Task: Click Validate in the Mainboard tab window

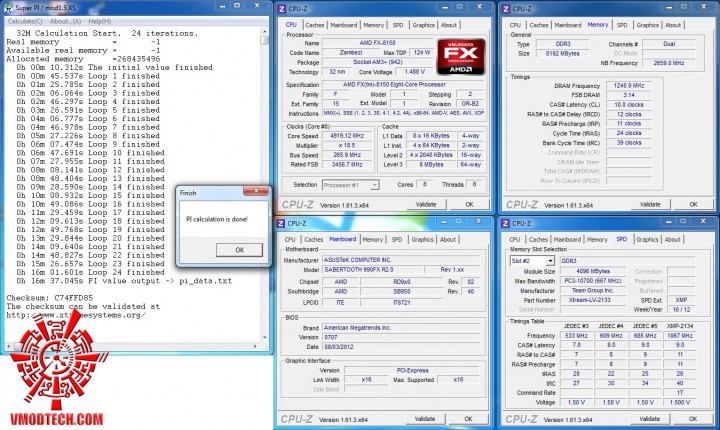Action: point(425,419)
